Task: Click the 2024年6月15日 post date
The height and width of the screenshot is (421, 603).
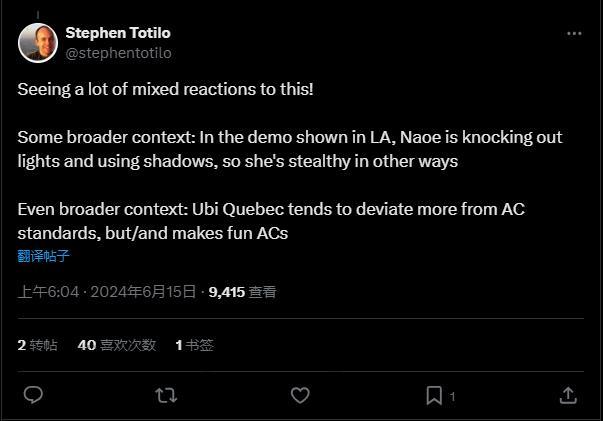Action: coord(147,292)
